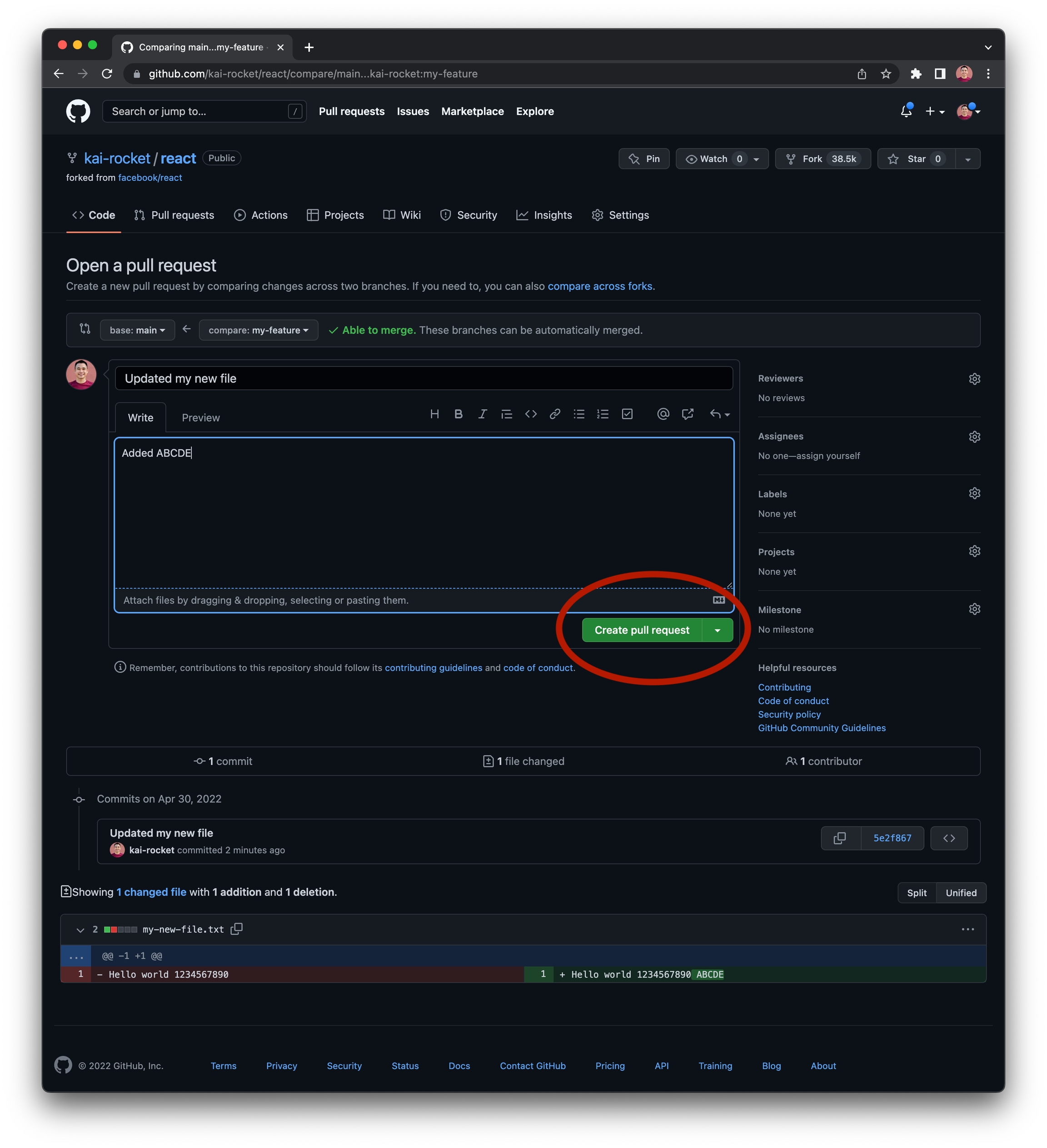Open the notifications bell

(906, 111)
